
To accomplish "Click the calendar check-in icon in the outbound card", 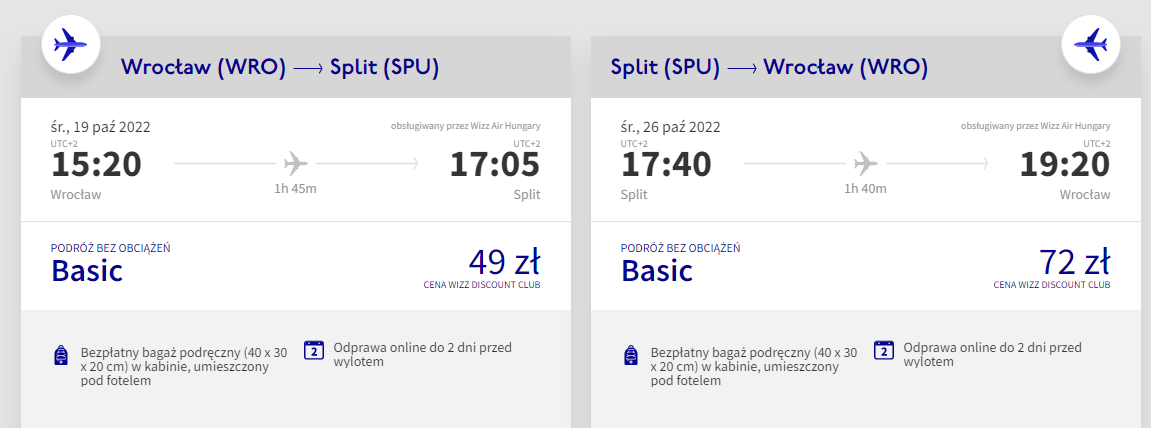I will (x=314, y=350).
